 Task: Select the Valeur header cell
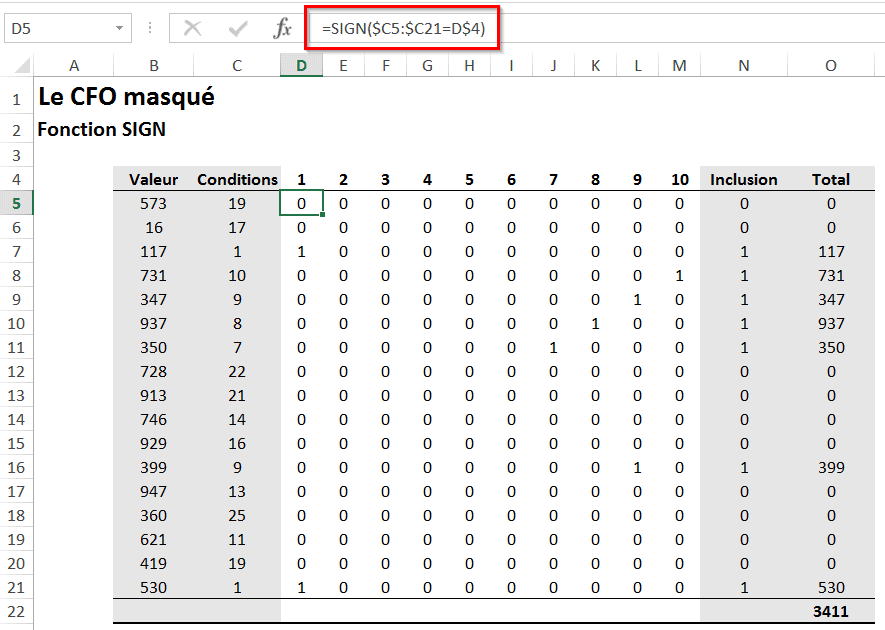(154, 180)
